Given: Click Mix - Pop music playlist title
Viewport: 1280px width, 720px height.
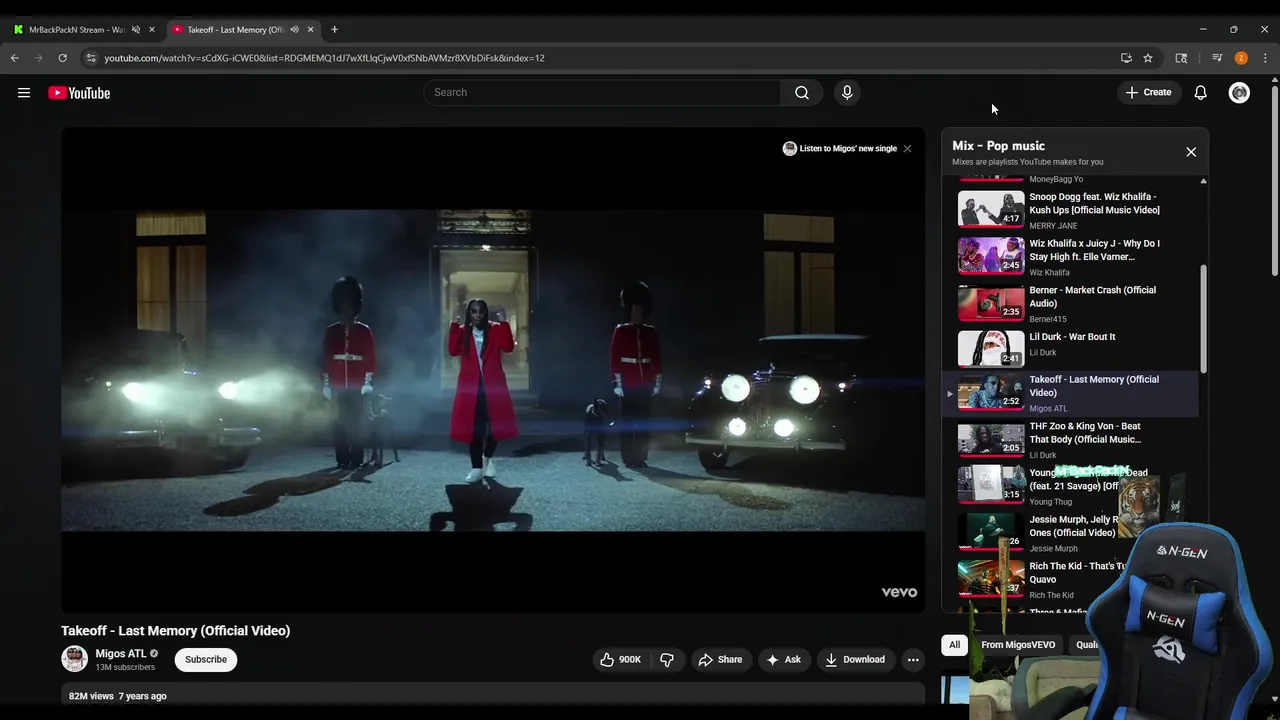Looking at the screenshot, I should (998, 146).
